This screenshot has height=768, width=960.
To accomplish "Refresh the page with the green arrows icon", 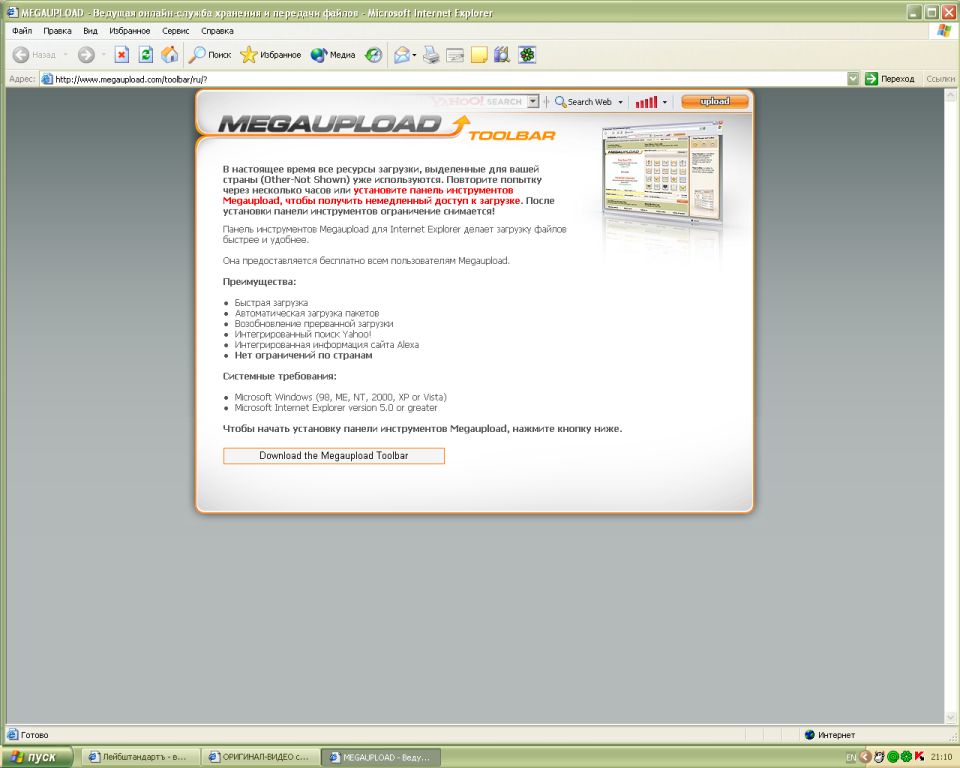I will 146,55.
